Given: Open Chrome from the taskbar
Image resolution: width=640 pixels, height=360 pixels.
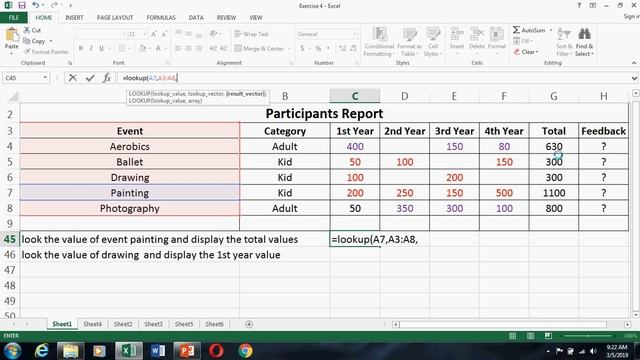Looking at the screenshot, I should pyautogui.click(x=245, y=351).
